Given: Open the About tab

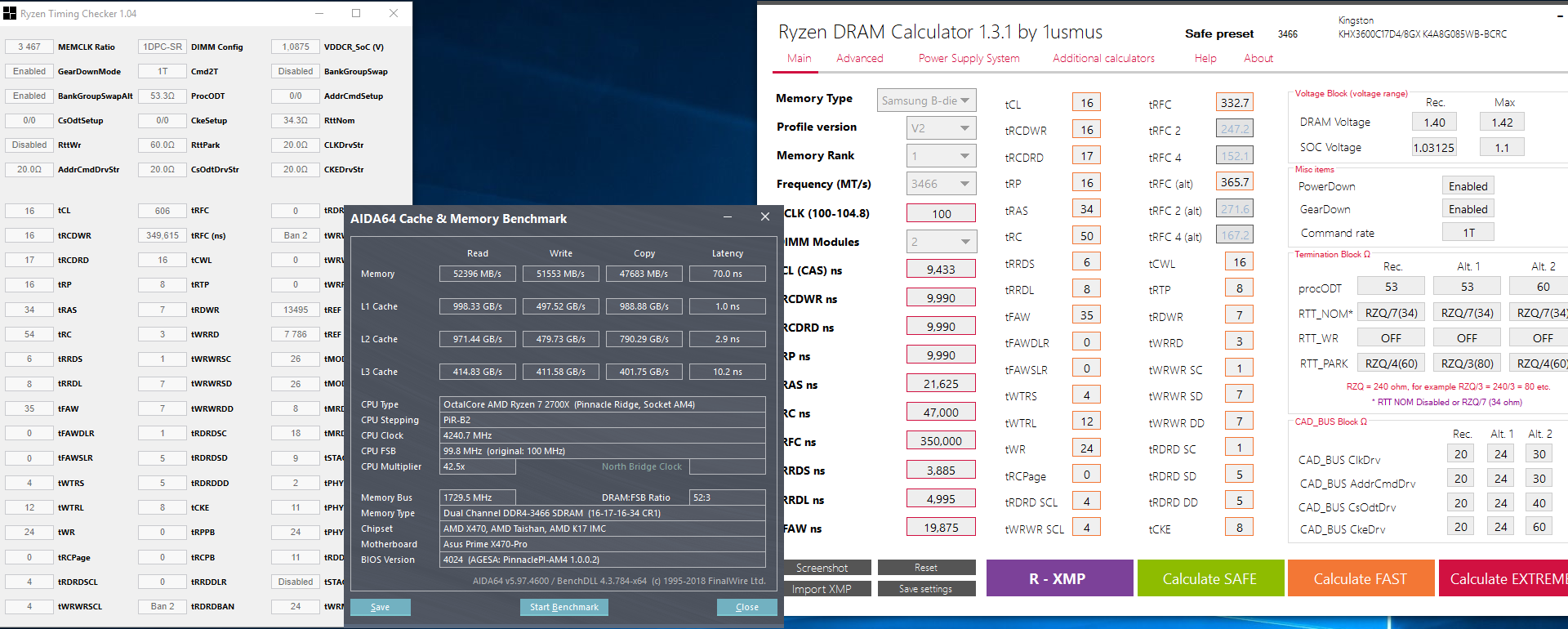Looking at the screenshot, I should (1258, 58).
